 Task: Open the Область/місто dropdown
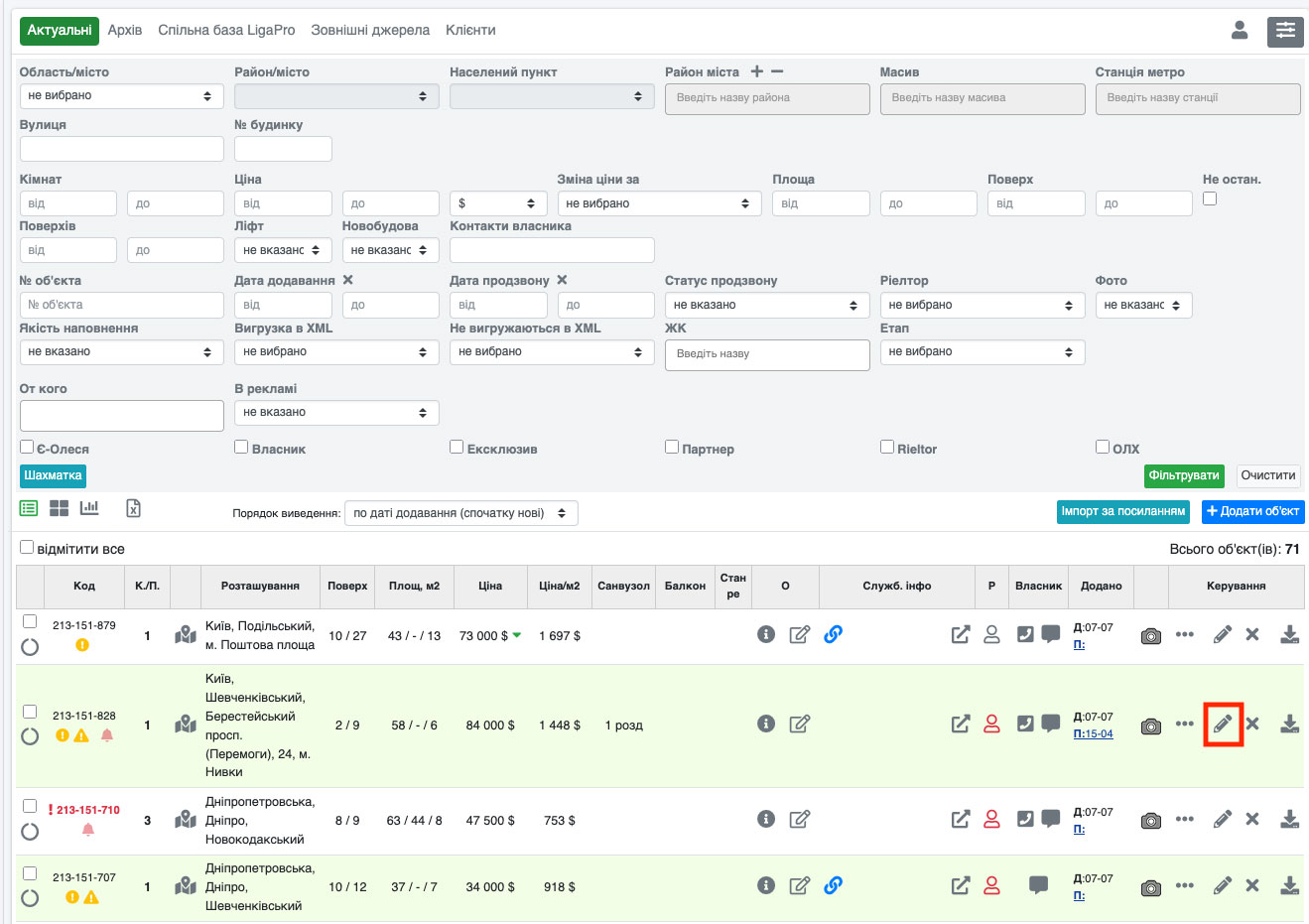click(x=121, y=96)
